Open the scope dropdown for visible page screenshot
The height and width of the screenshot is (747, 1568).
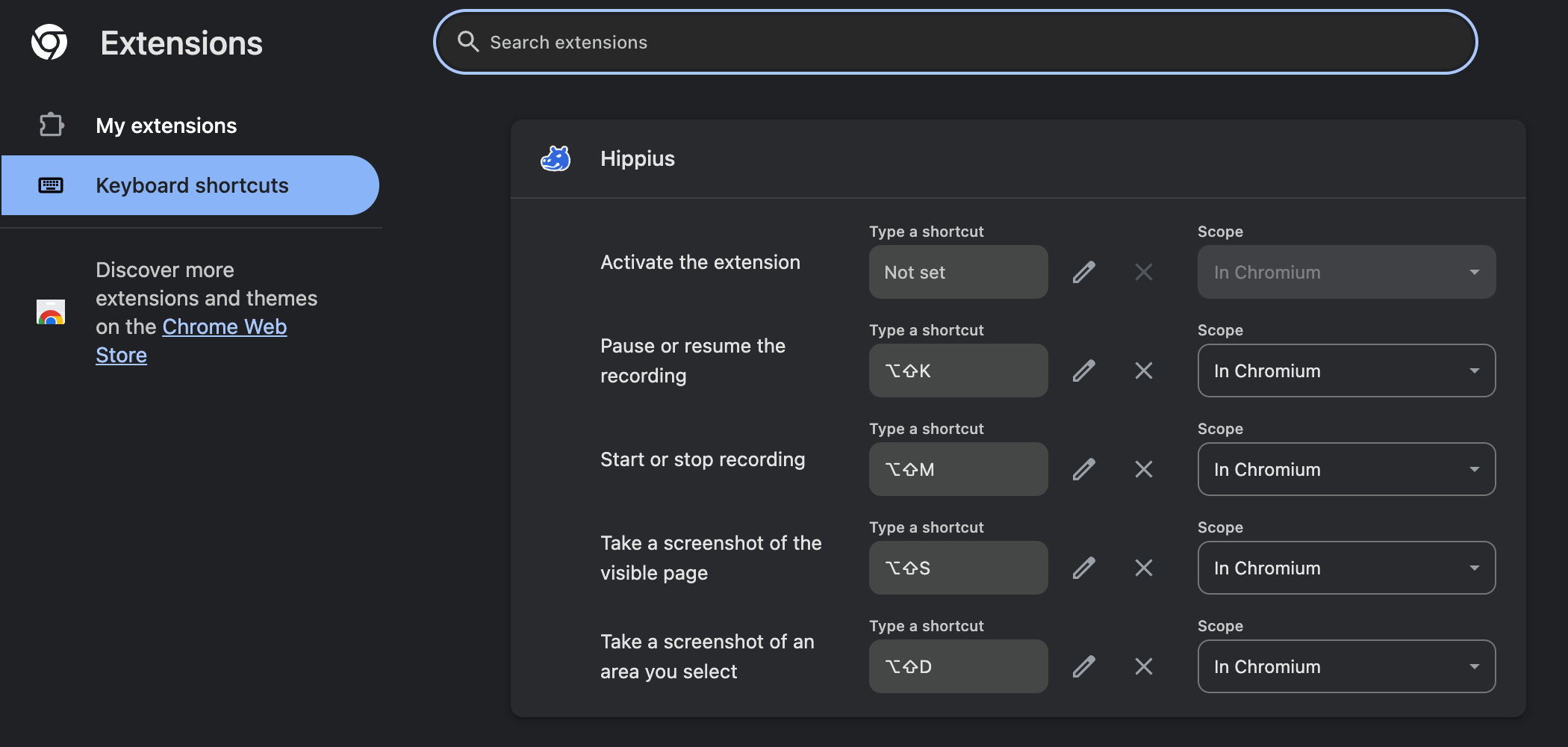click(x=1347, y=568)
